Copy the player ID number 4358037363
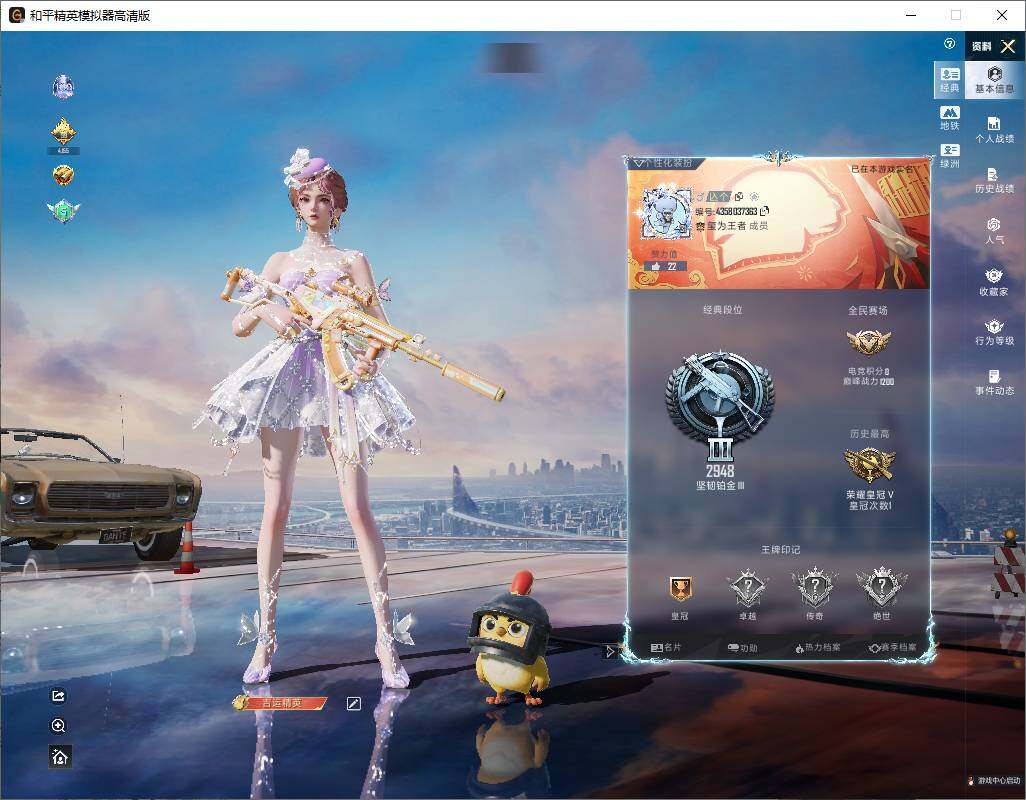 tap(764, 211)
